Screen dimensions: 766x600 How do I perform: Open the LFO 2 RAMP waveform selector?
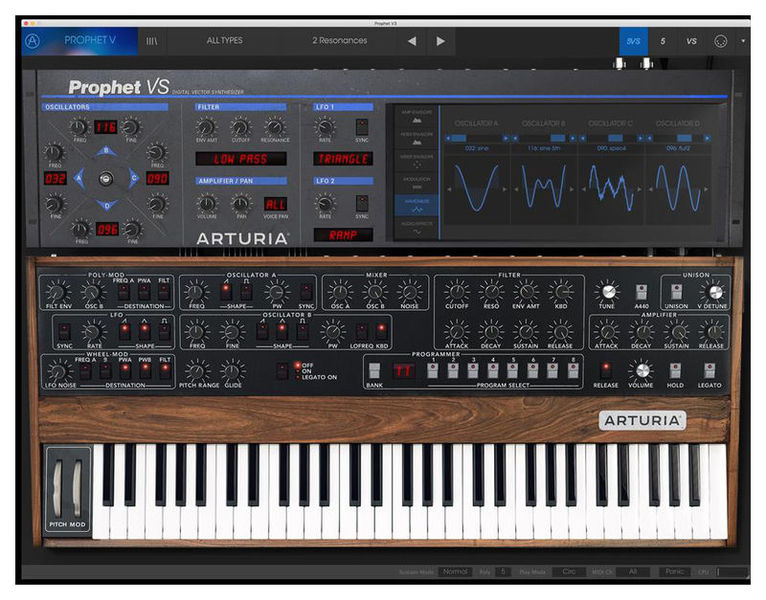point(343,235)
